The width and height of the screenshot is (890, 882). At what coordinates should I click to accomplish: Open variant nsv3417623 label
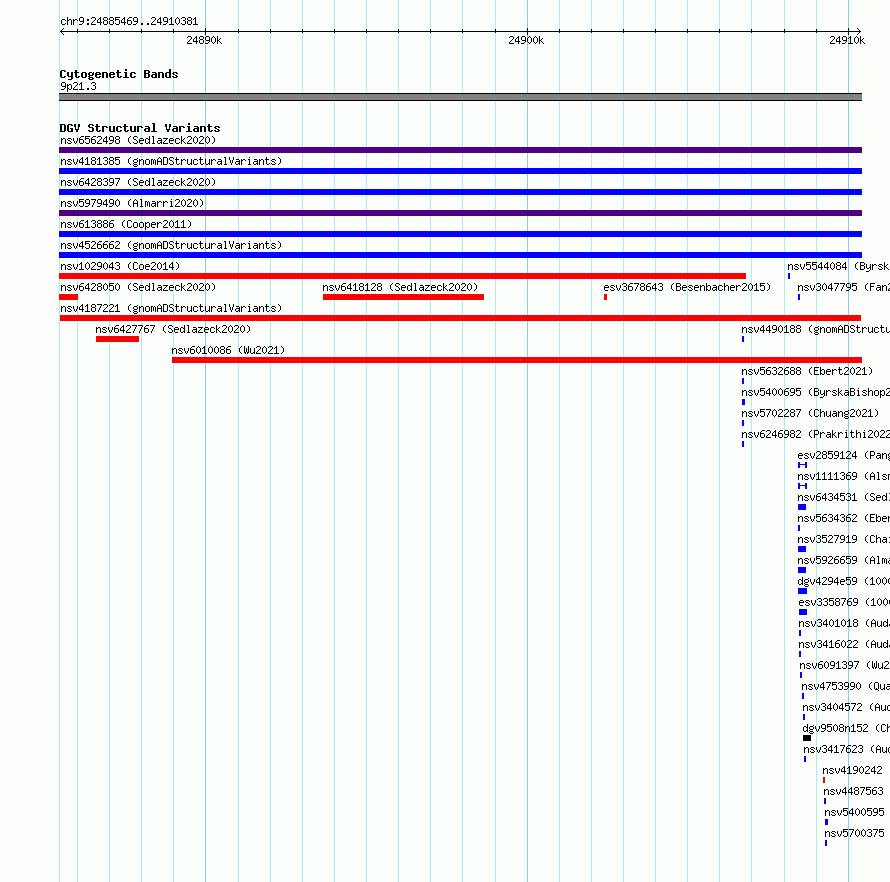coord(846,749)
